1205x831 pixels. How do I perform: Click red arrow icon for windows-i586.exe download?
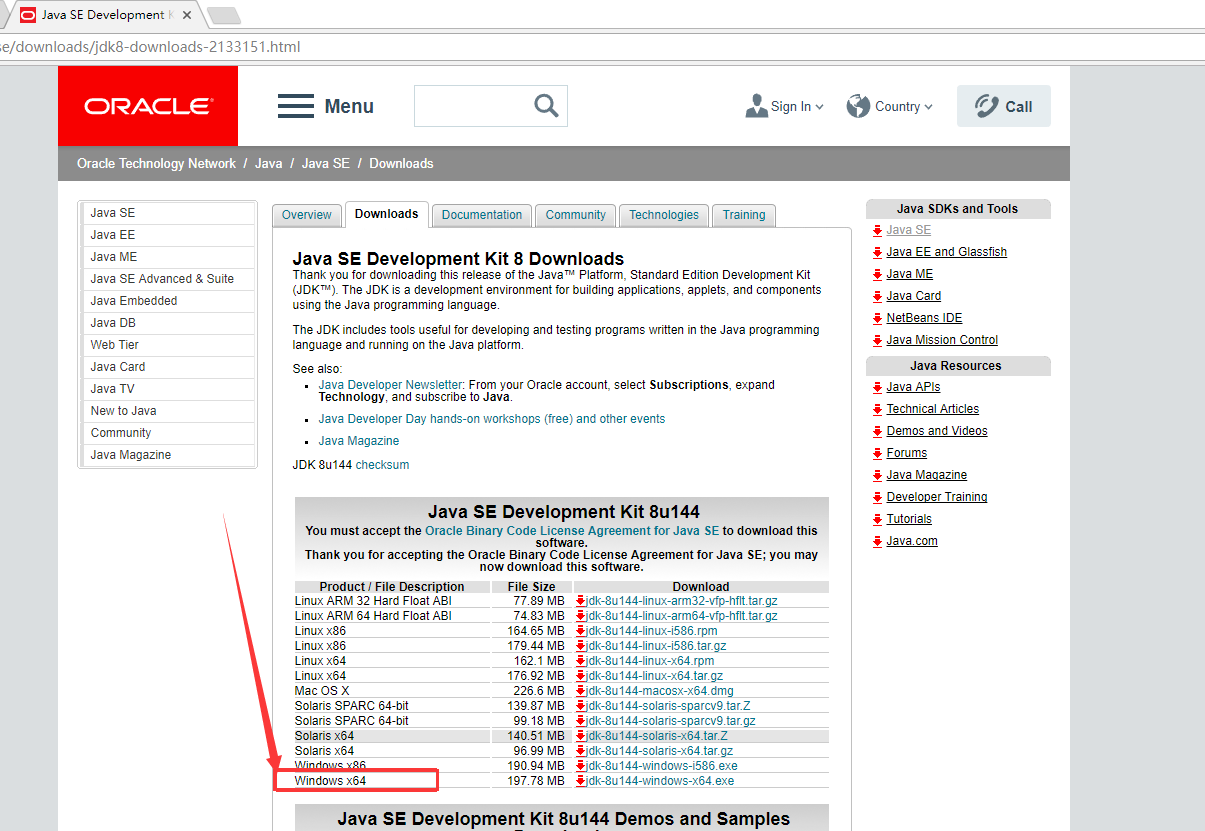click(580, 766)
